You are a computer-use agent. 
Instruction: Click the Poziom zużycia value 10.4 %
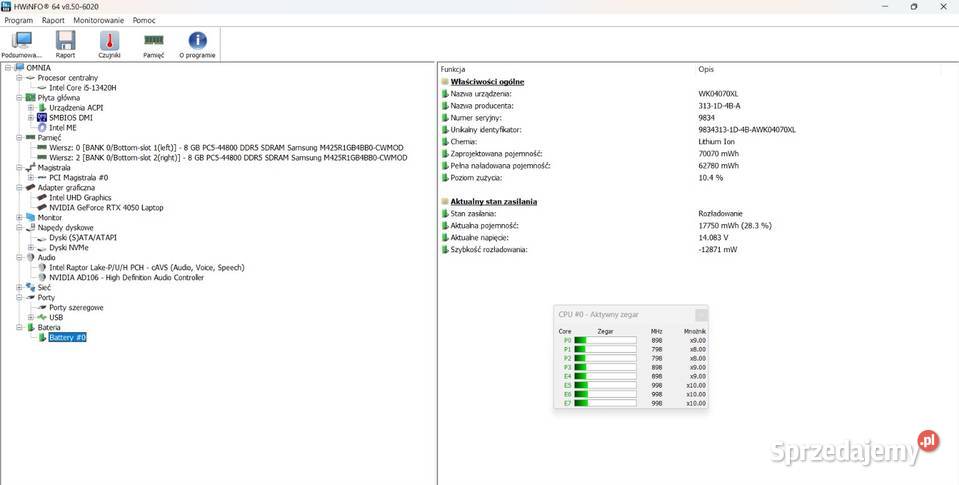(x=710, y=177)
